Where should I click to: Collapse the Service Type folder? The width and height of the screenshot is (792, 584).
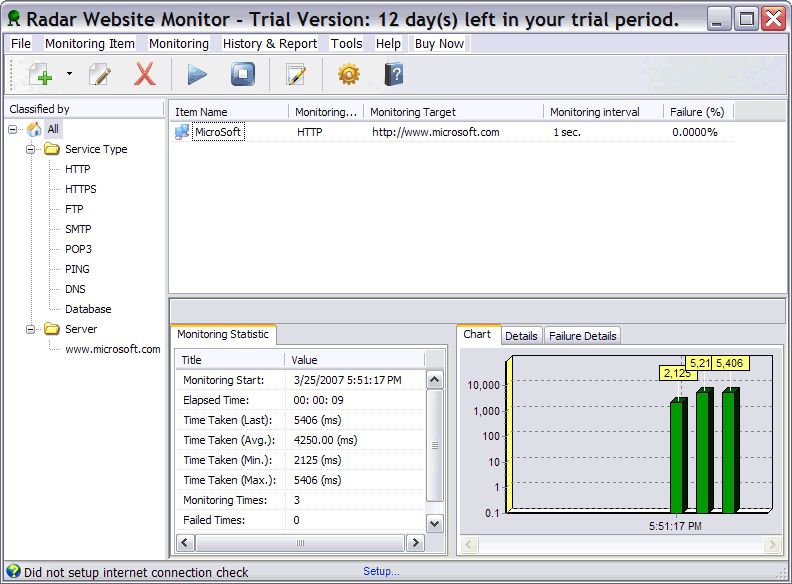31,149
